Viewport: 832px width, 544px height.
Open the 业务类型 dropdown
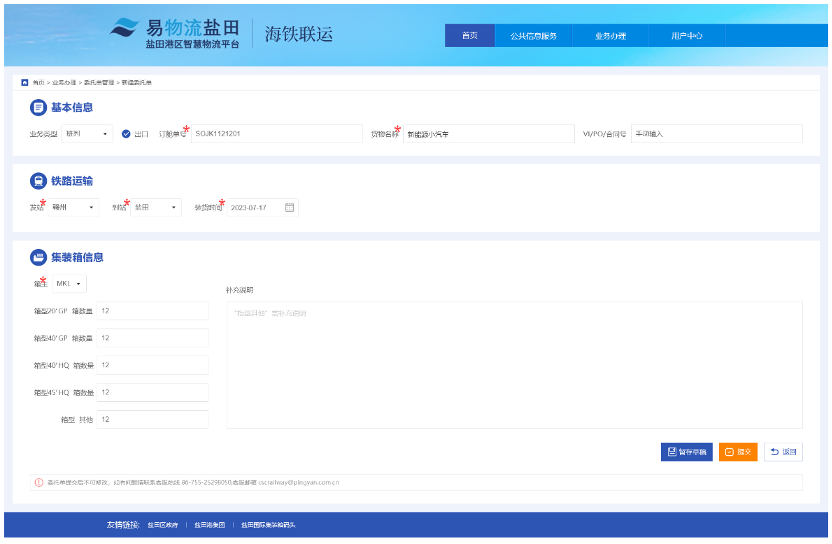87,134
